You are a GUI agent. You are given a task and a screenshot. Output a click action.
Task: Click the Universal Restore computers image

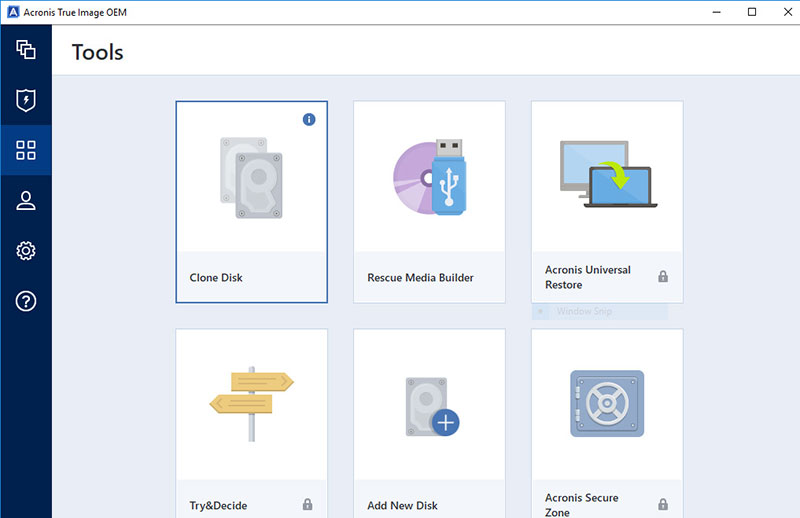(608, 174)
